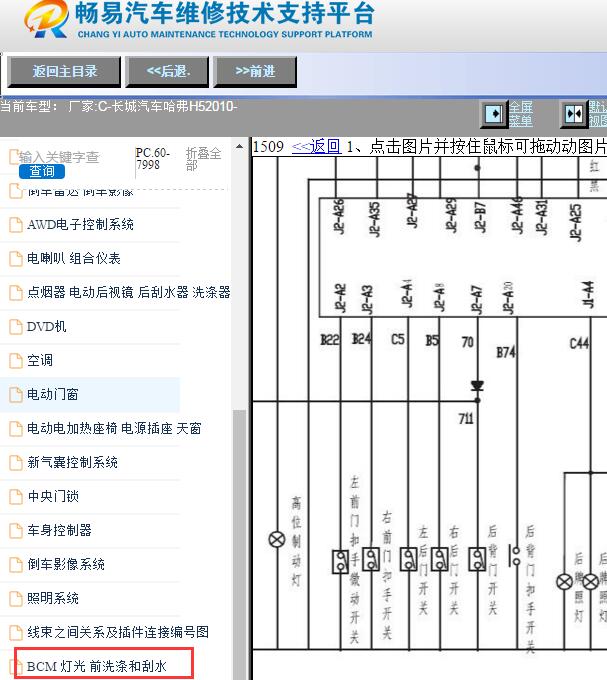Click the document icon beside 电动门窗
The width and height of the screenshot is (607, 680).
pyautogui.click(x=16, y=395)
